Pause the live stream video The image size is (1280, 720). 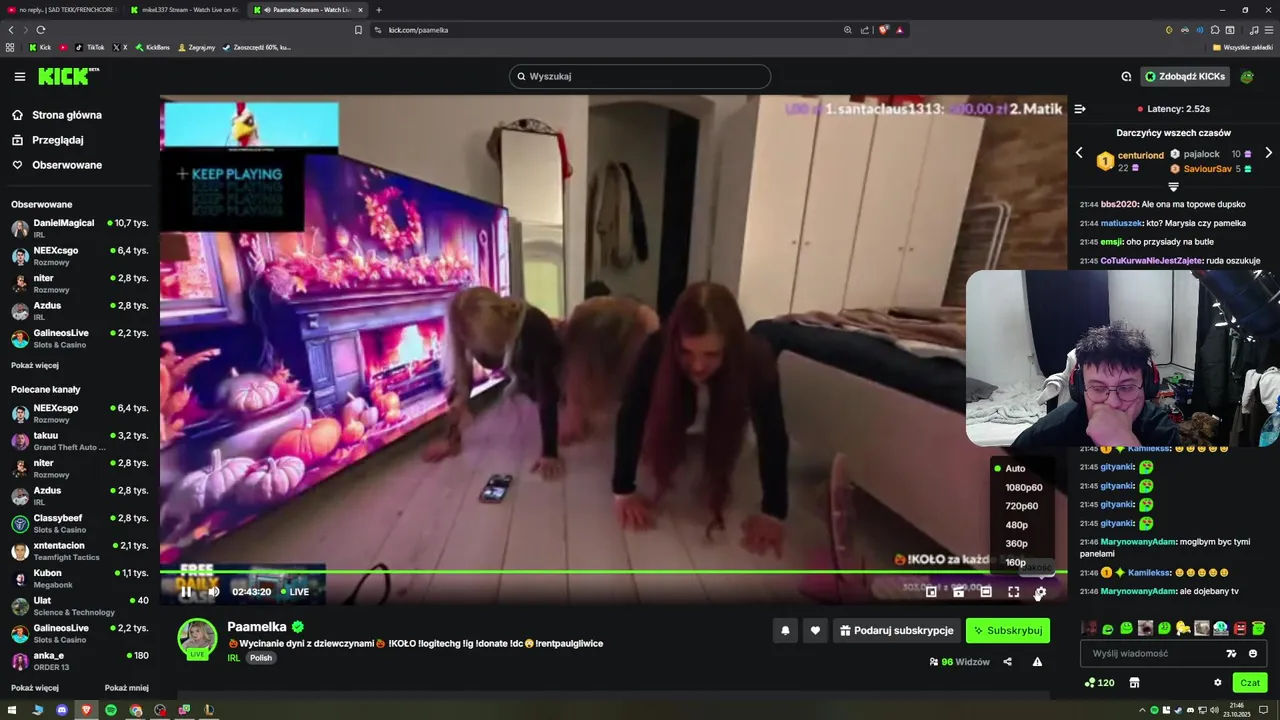coord(185,592)
